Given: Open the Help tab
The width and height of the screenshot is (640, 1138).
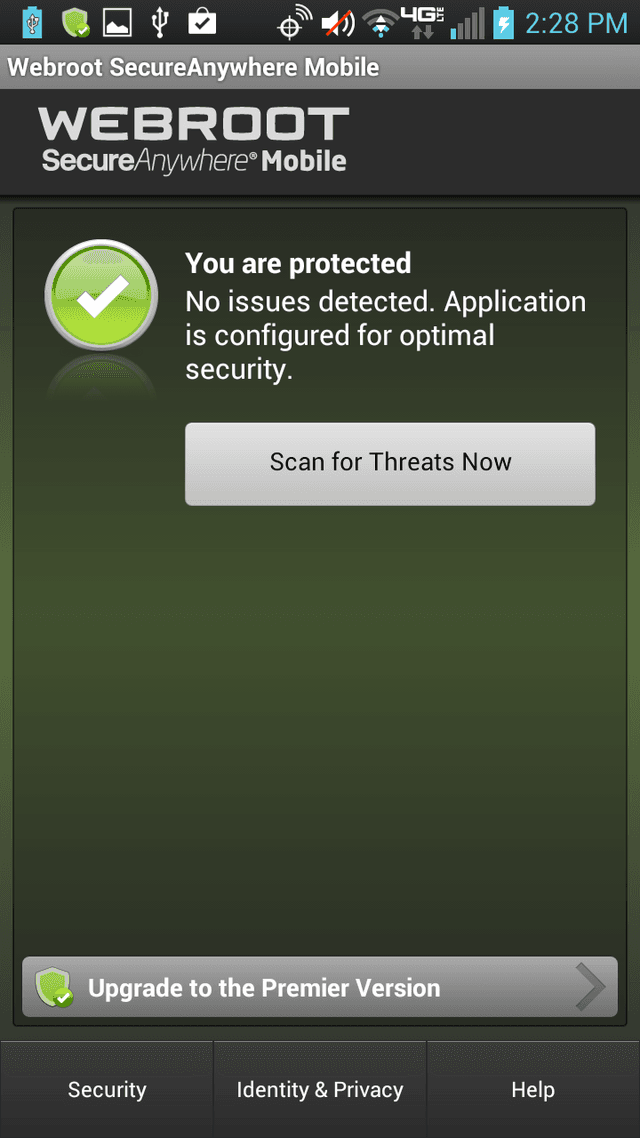Looking at the screenshot, I should 533,1090.
